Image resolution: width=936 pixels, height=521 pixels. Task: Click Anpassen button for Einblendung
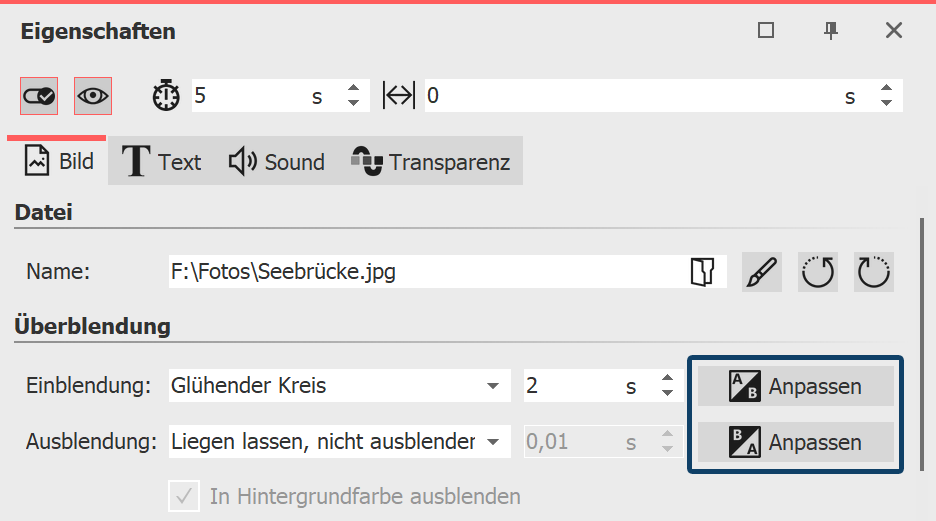click(x=795, y=386)
